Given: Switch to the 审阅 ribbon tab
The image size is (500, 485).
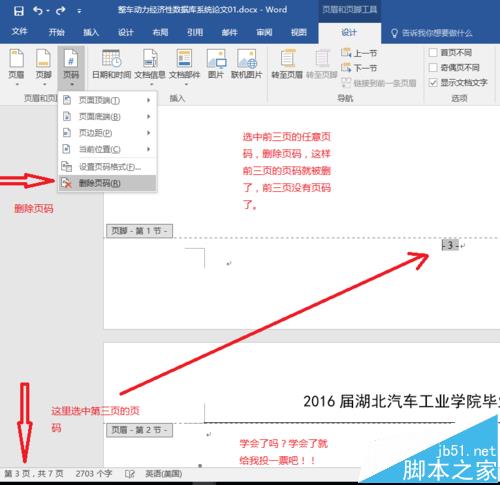Looking at the screenshot, I should (264, 32).
